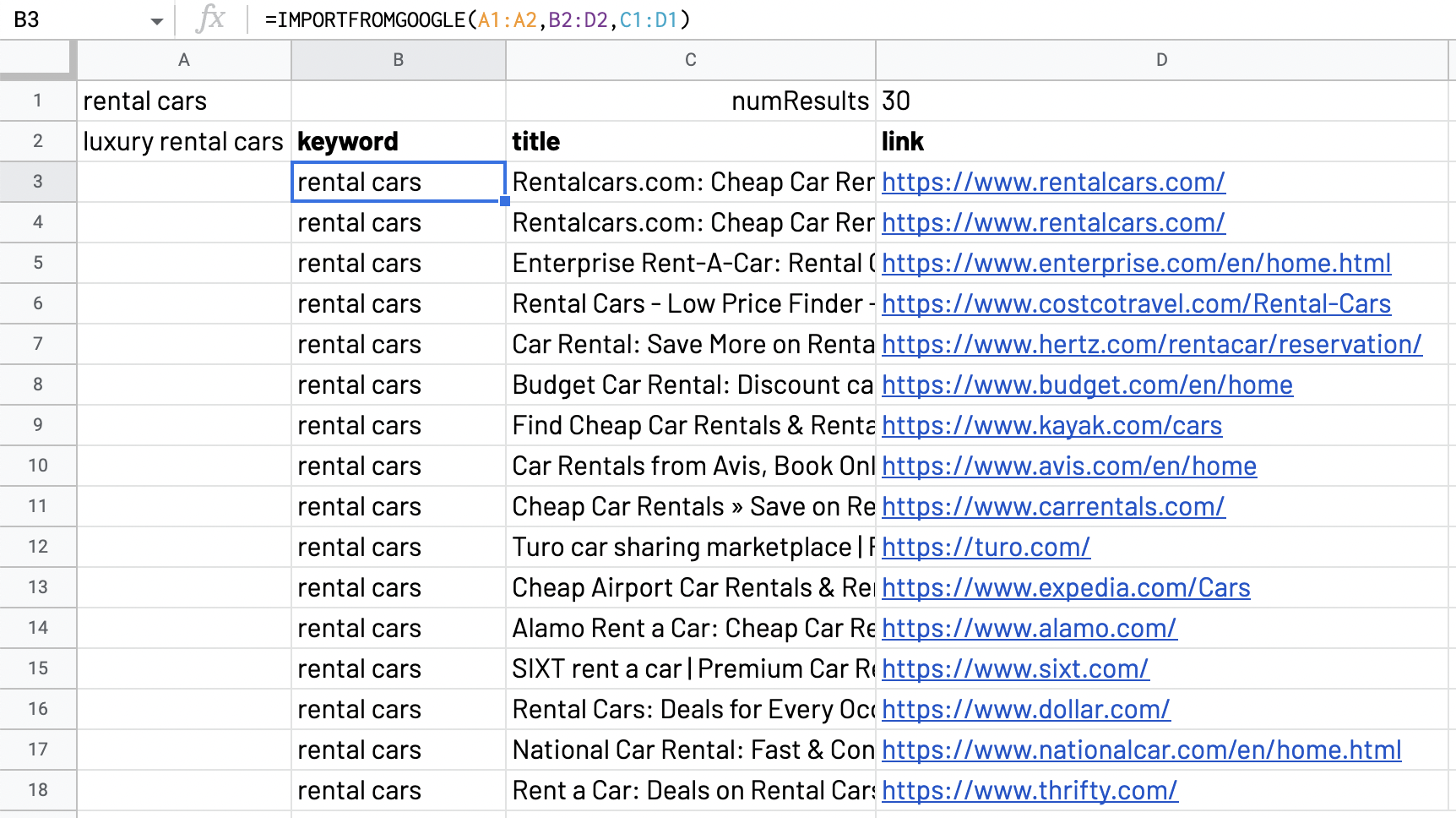Open the Expedia Cars link
1456x818 pixels.
(1065, 587)
